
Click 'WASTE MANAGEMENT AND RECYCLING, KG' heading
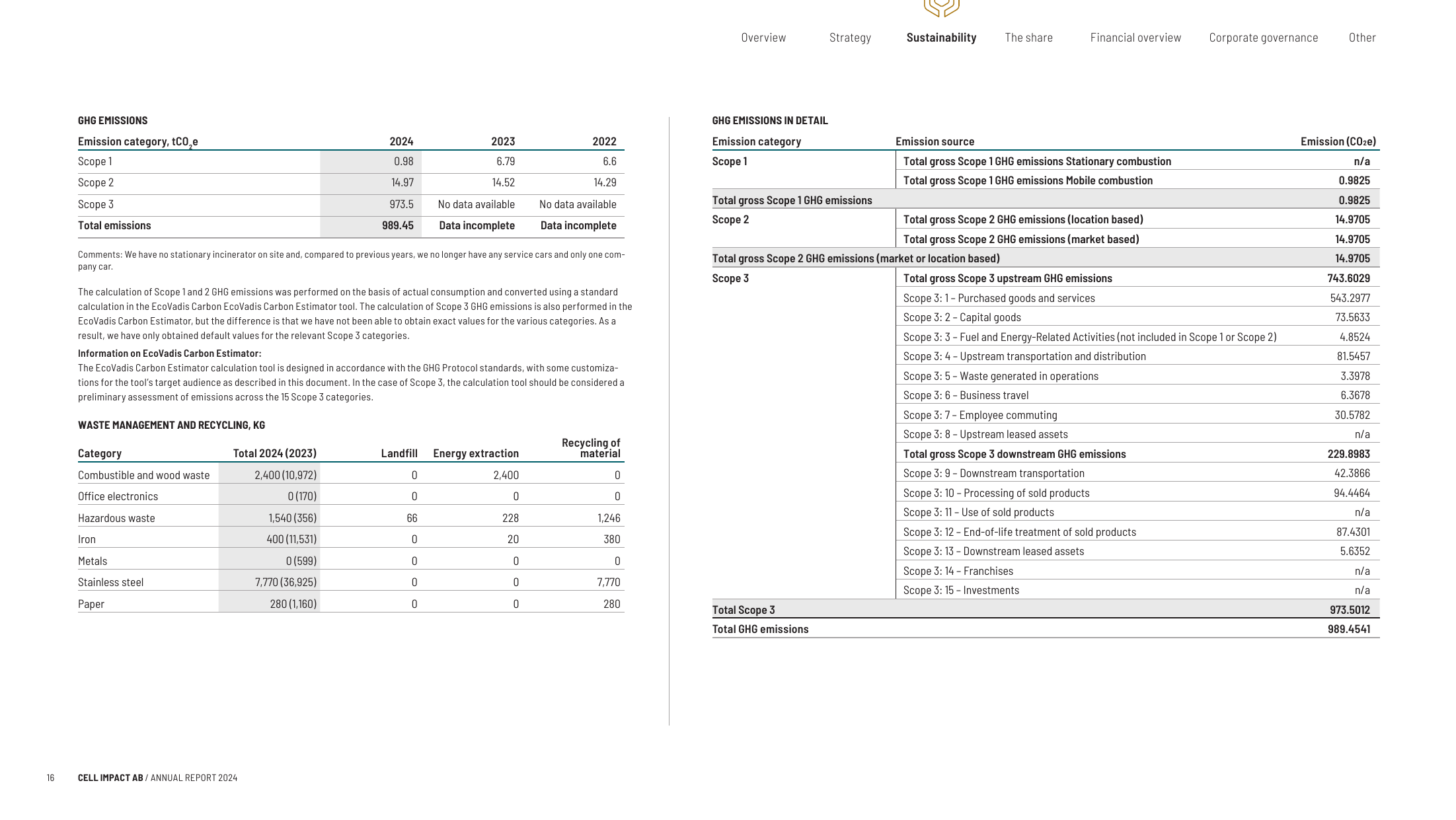[172, 425]
